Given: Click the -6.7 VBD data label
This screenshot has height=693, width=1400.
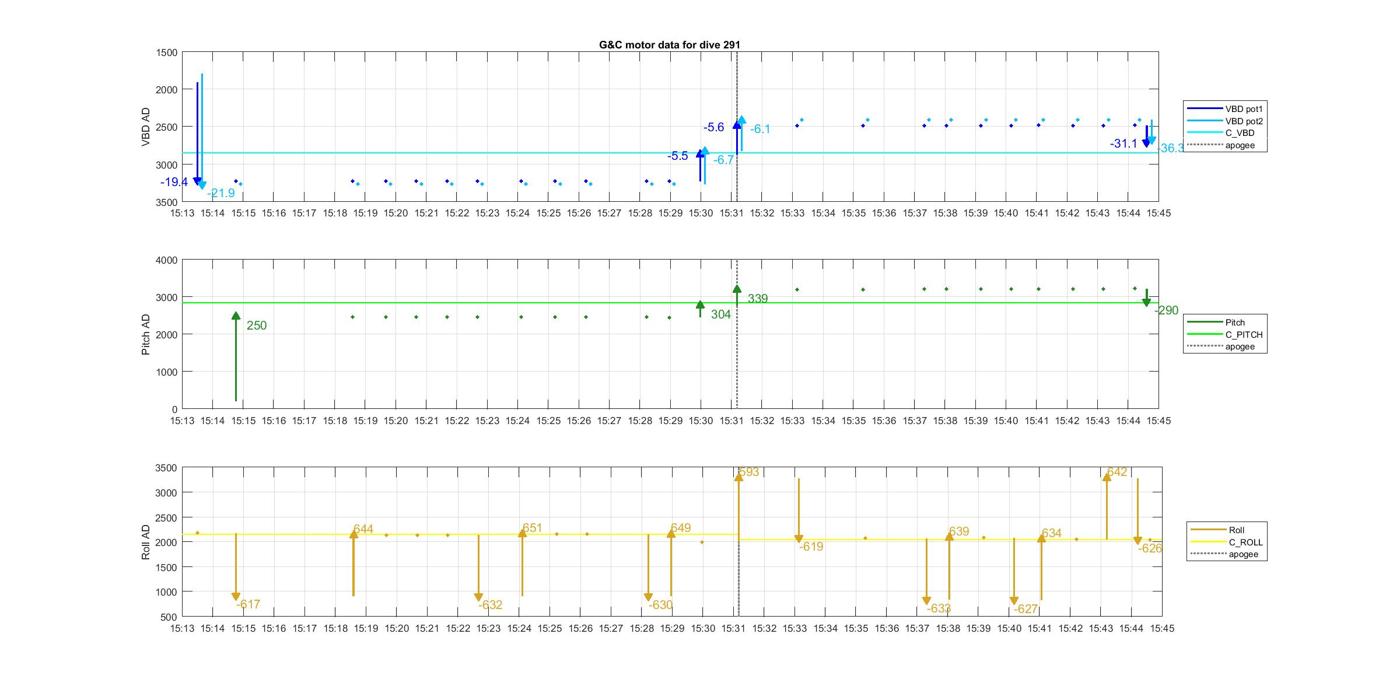Looking at the screenshot, I should tap(724, 160).
